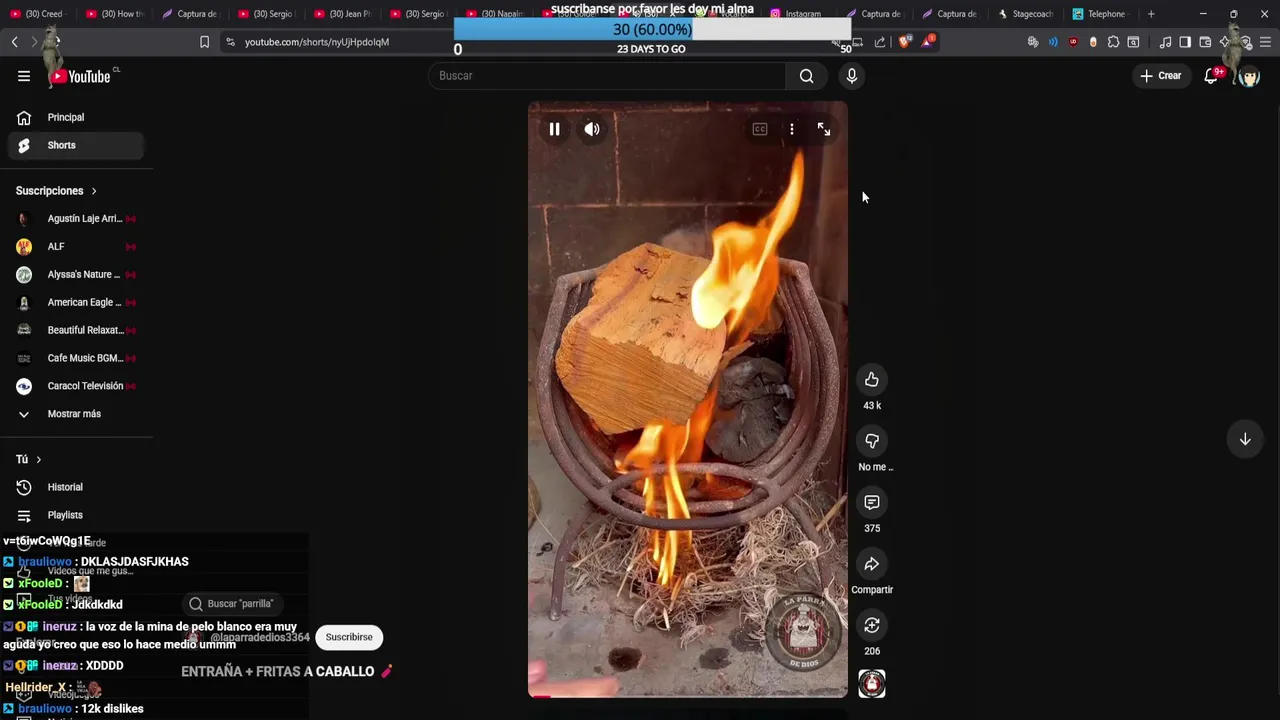Subscribe with the Suscribirse button
This screenshot has width=1280, height=720.
pos(349,637)
